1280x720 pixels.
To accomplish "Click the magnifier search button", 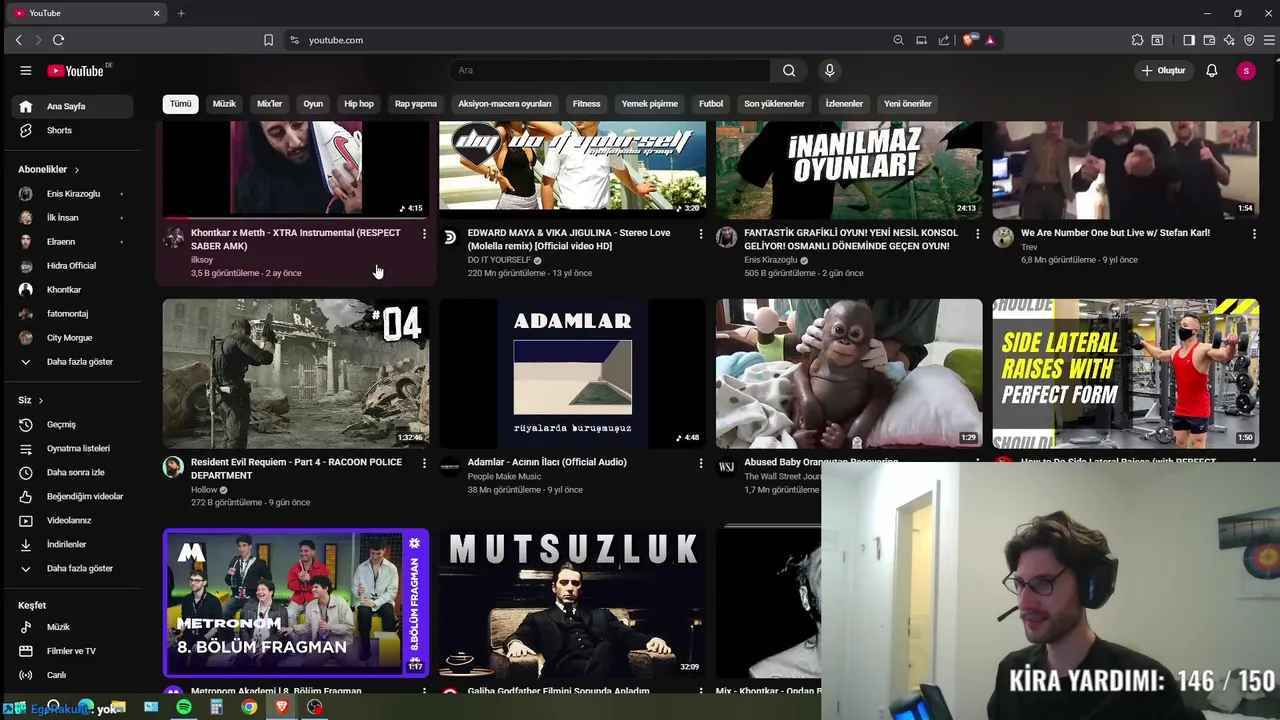I will (x=789, y=70).
